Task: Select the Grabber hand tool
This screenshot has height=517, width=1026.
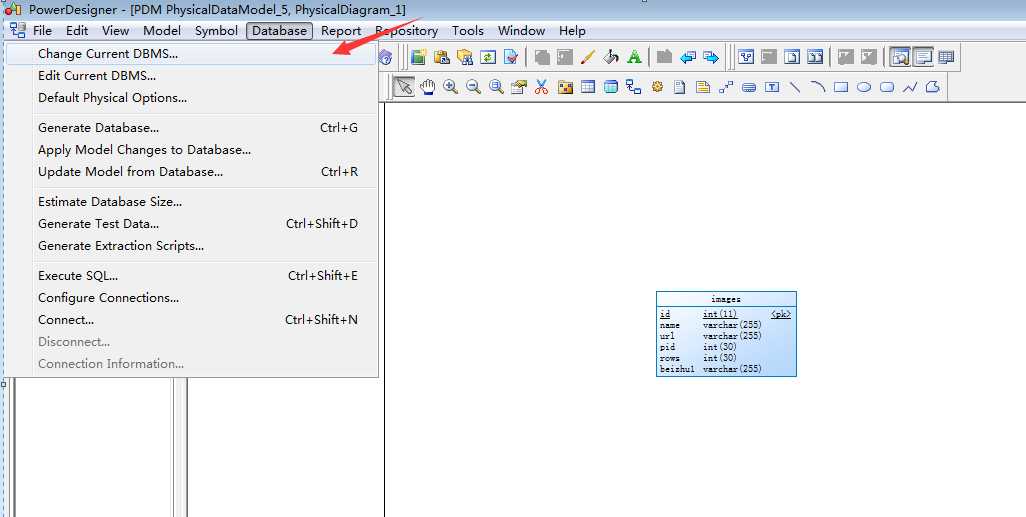Action: pyautogui.click(x=428, y=86)
